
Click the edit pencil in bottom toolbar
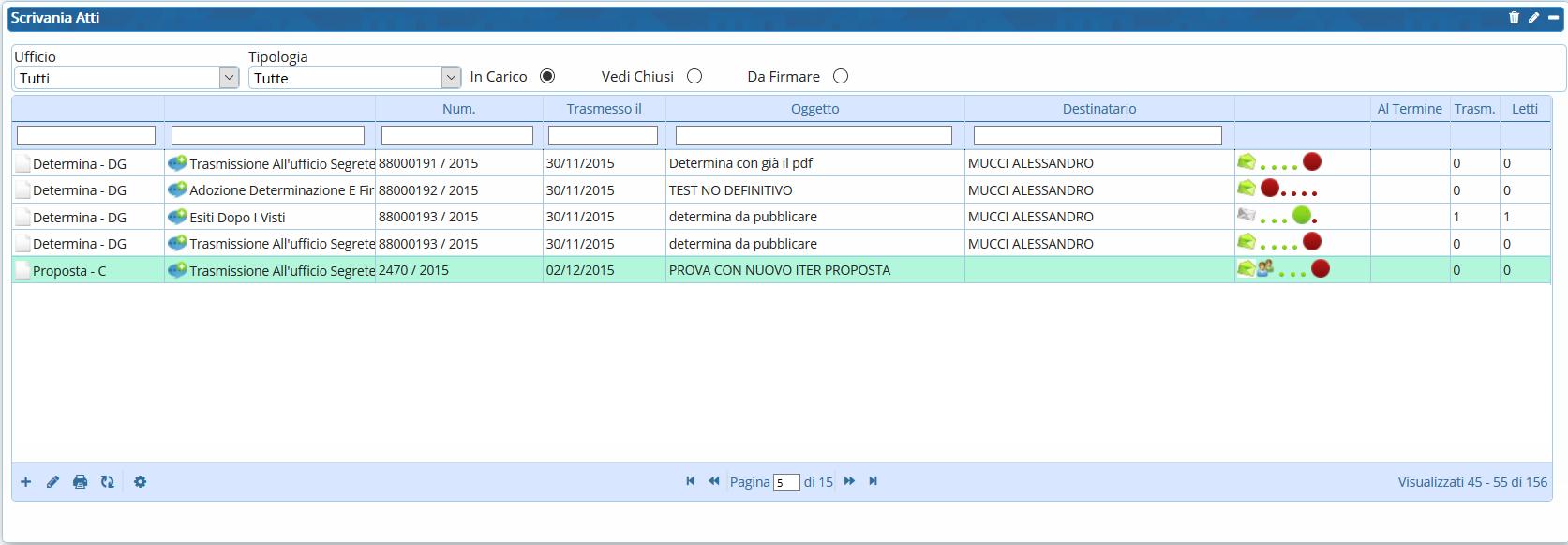pos(52,482)
